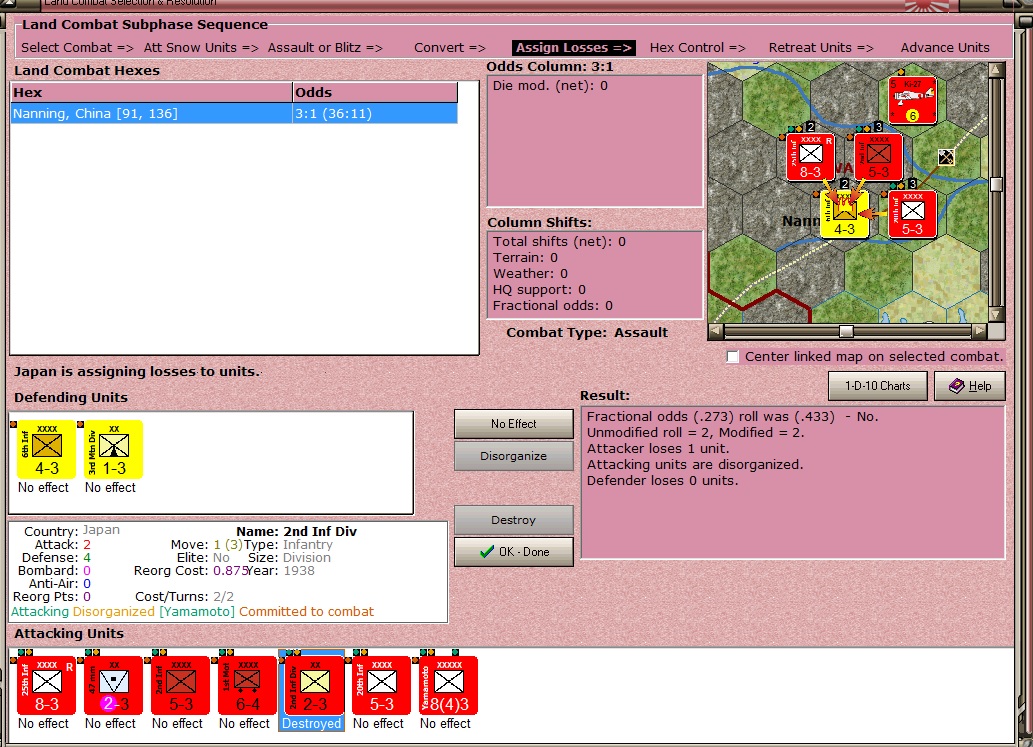Viewport: 1033px width, 747px height.
Task: Click the Retreat Units subphase label
Action: [x=821, y=47]
